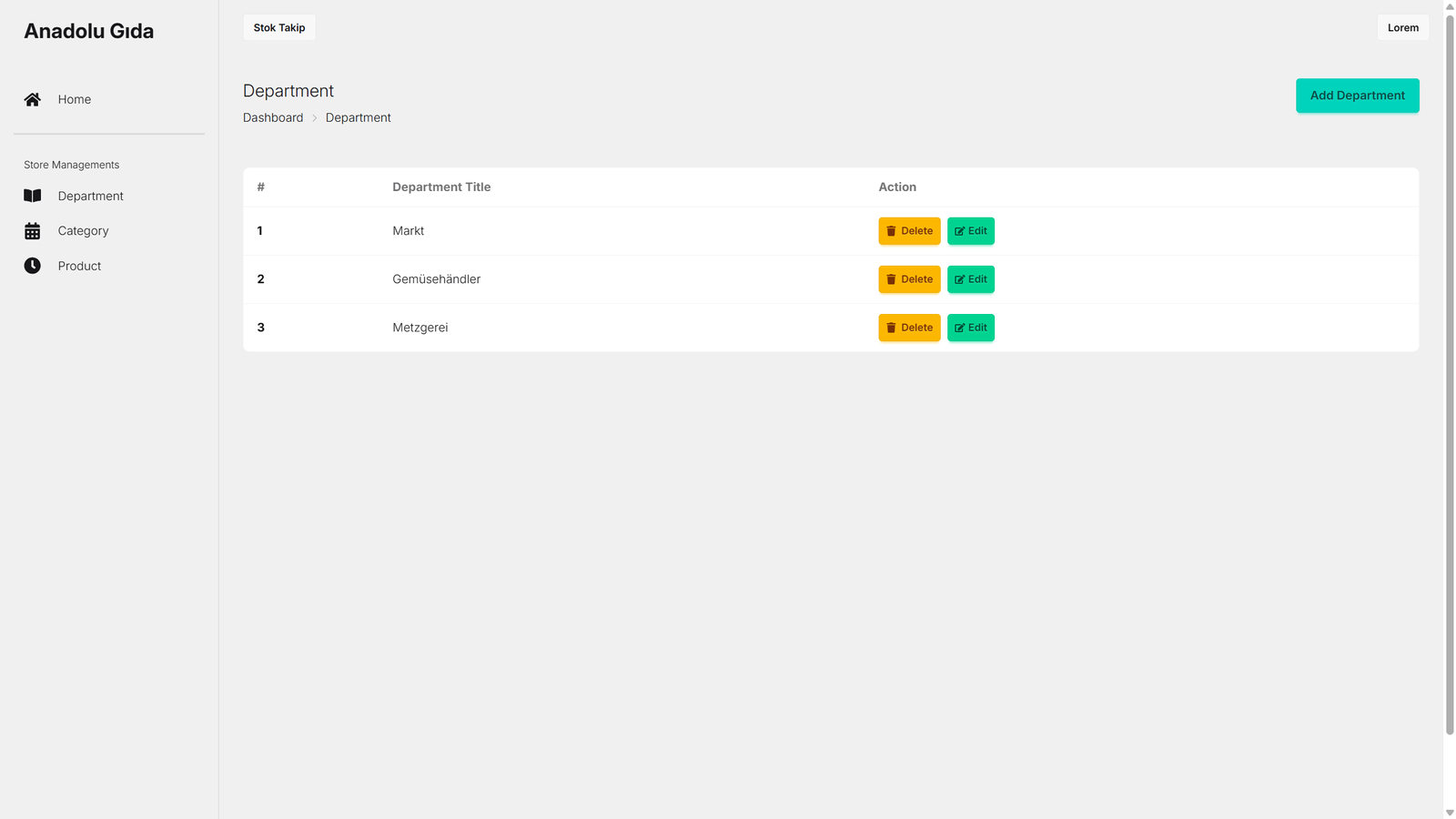This screenshot has height=819, width=1456.
Task: Click the scrollbar up arrow
Action: pos(1450,6)
